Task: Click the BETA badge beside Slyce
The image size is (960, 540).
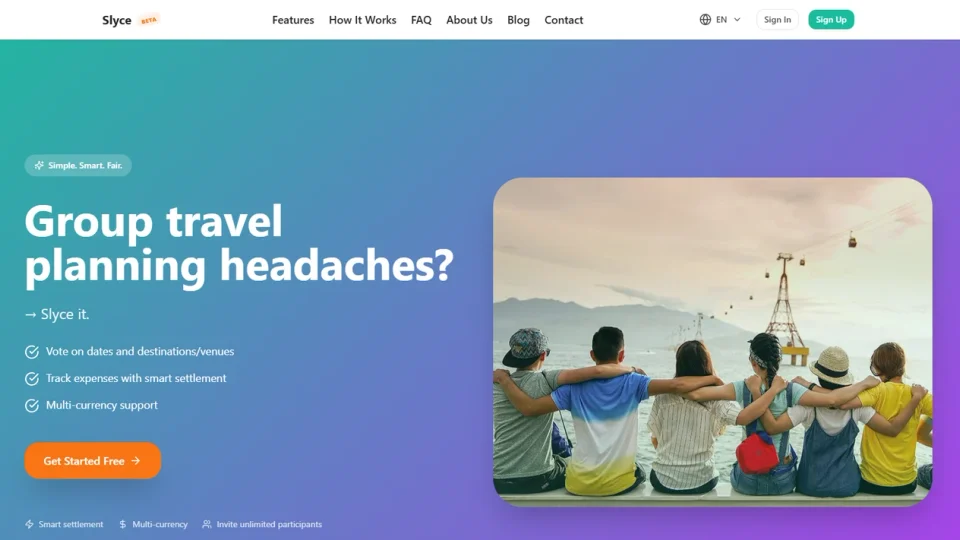Action: click(x=149, y=20)
